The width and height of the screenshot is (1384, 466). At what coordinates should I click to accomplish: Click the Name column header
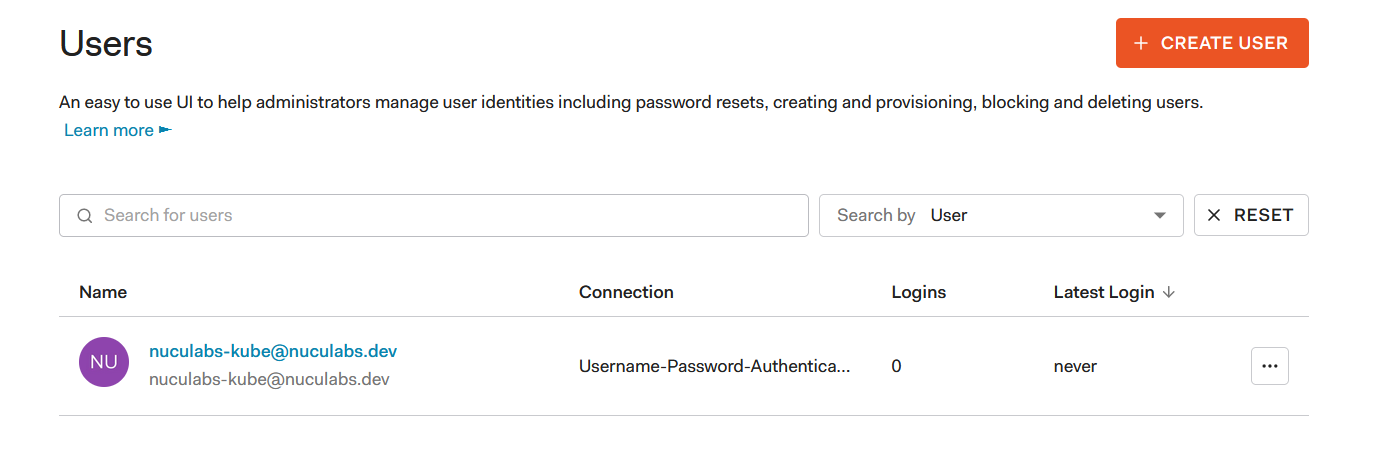point(103,292)
